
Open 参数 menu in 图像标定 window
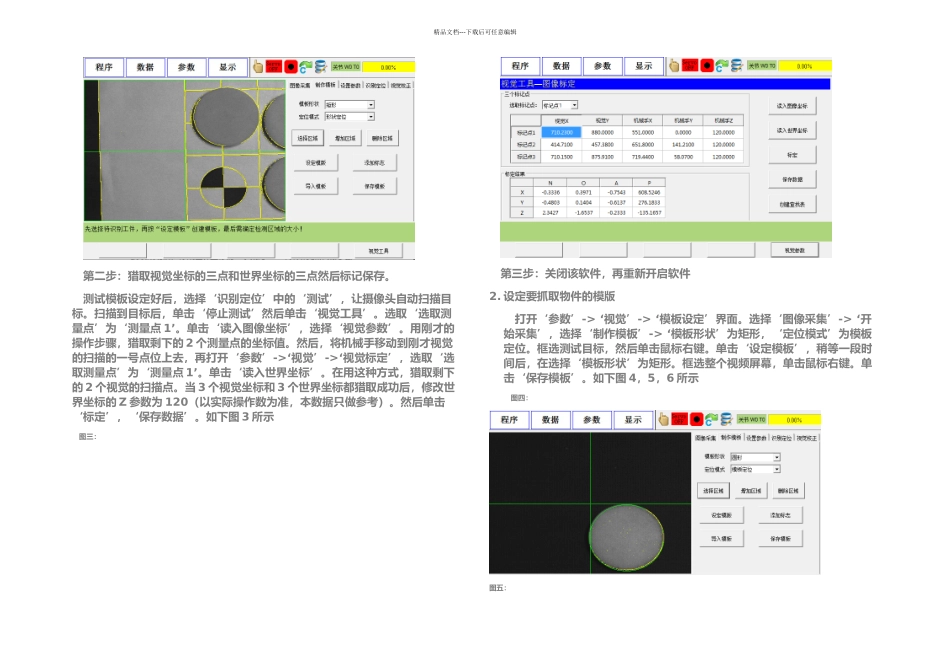coord(603,65)
